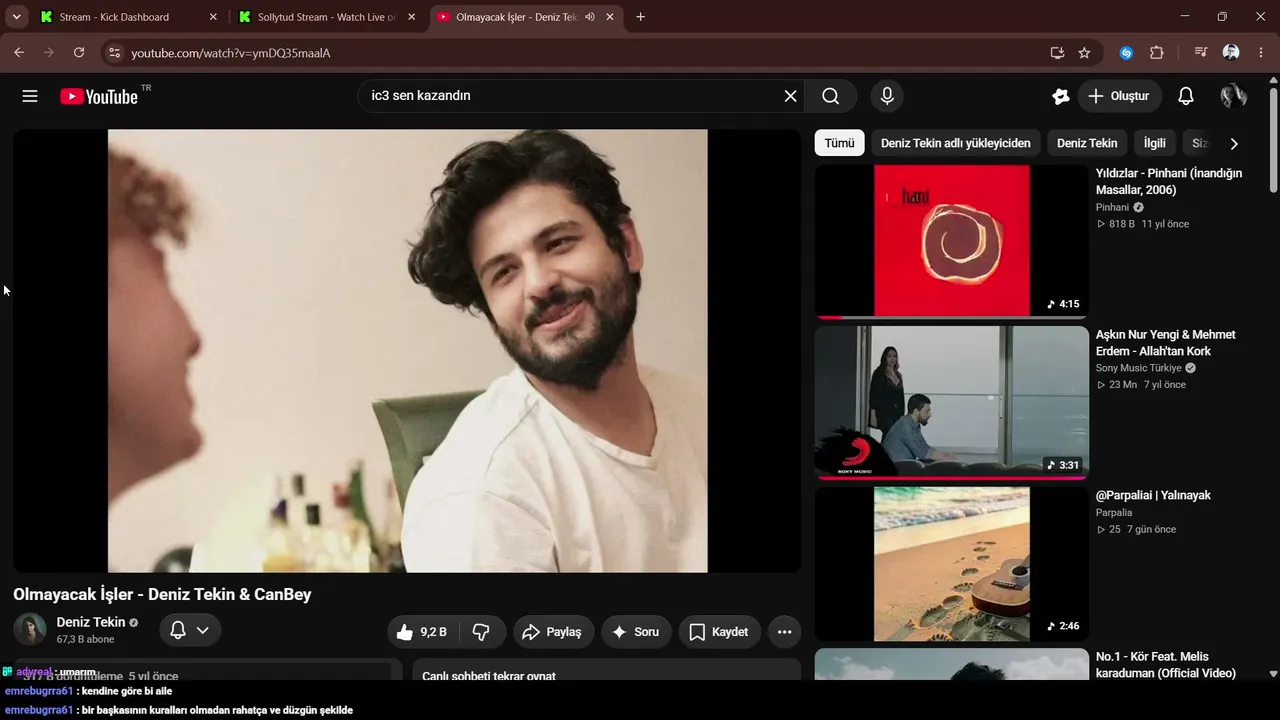The image size is (1280, 720).
Task: Click the YouTube search magnifier button
Action: click(x=831, y=96)
